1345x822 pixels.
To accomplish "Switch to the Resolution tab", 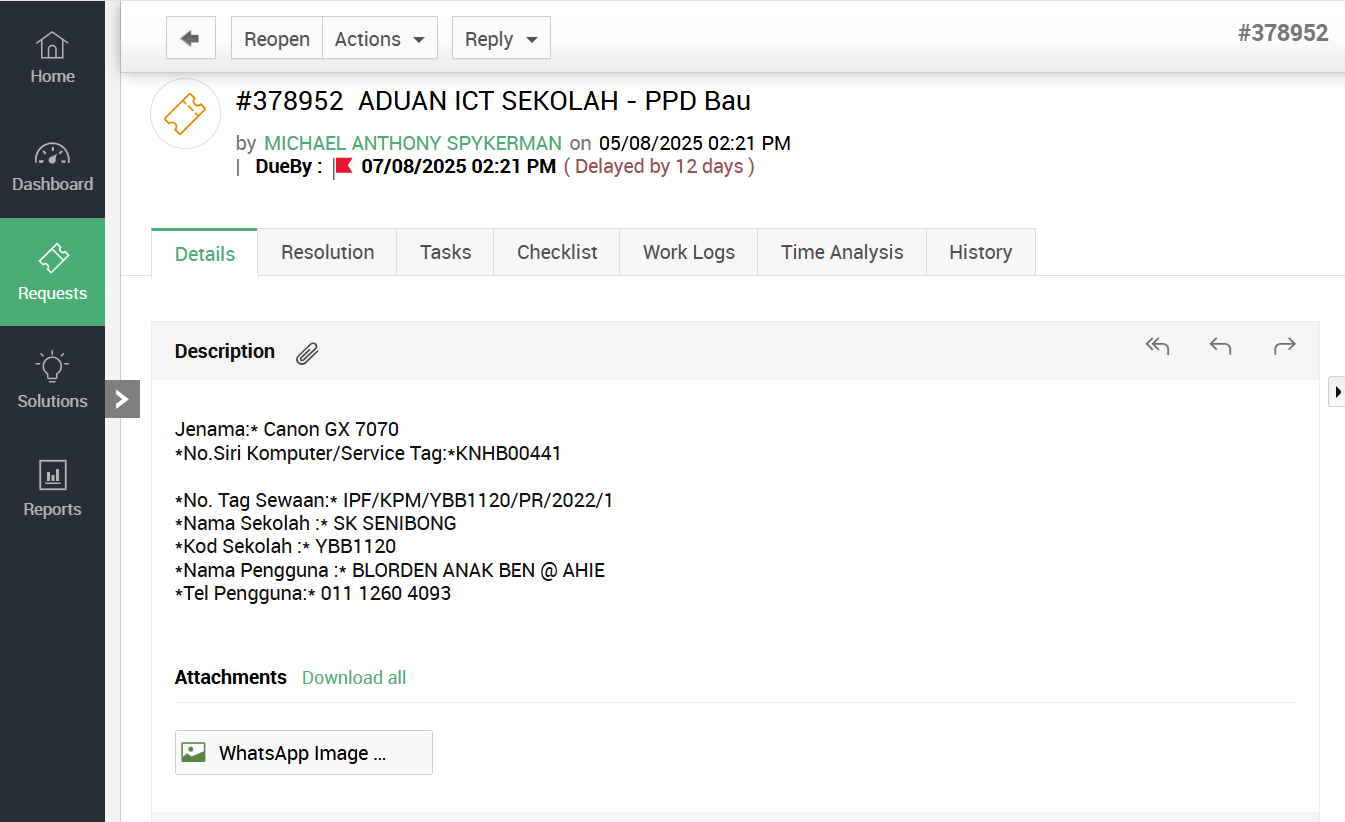I will point(327,252).
